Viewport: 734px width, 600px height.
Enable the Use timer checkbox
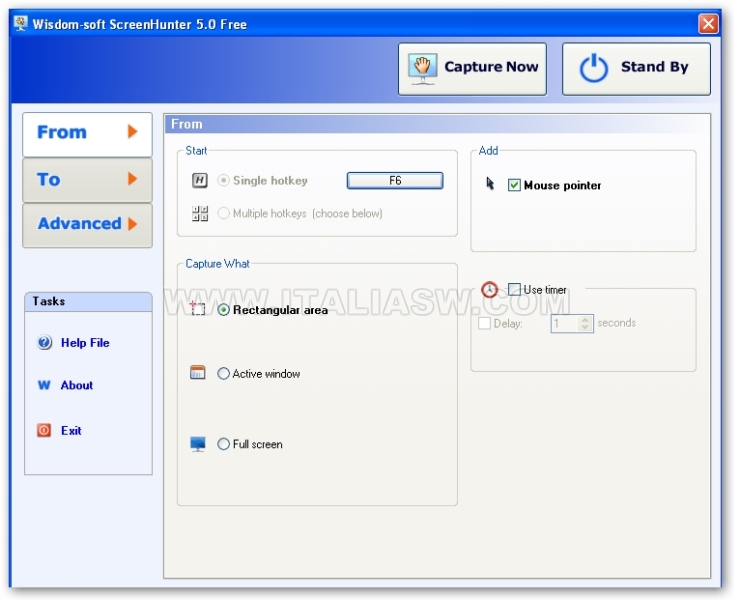[x=514, y=289]
